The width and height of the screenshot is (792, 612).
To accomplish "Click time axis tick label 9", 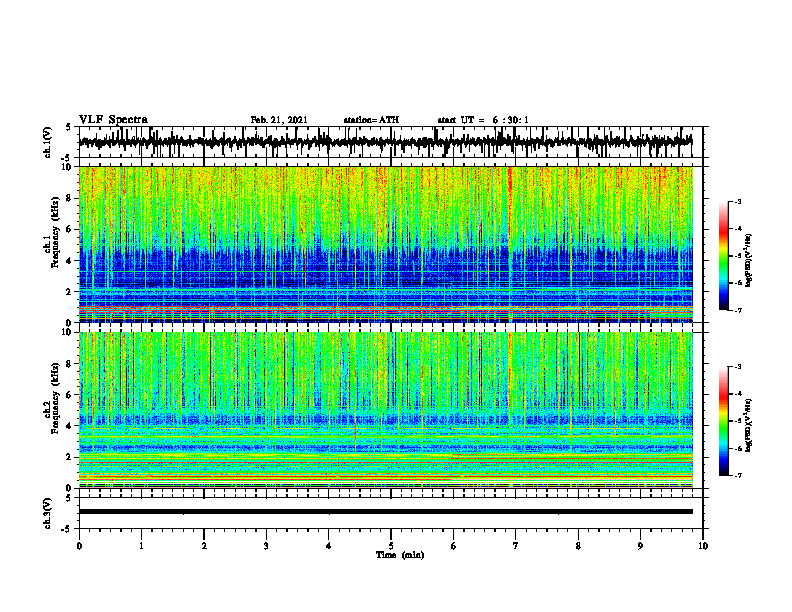I will [x=640, y=546].
